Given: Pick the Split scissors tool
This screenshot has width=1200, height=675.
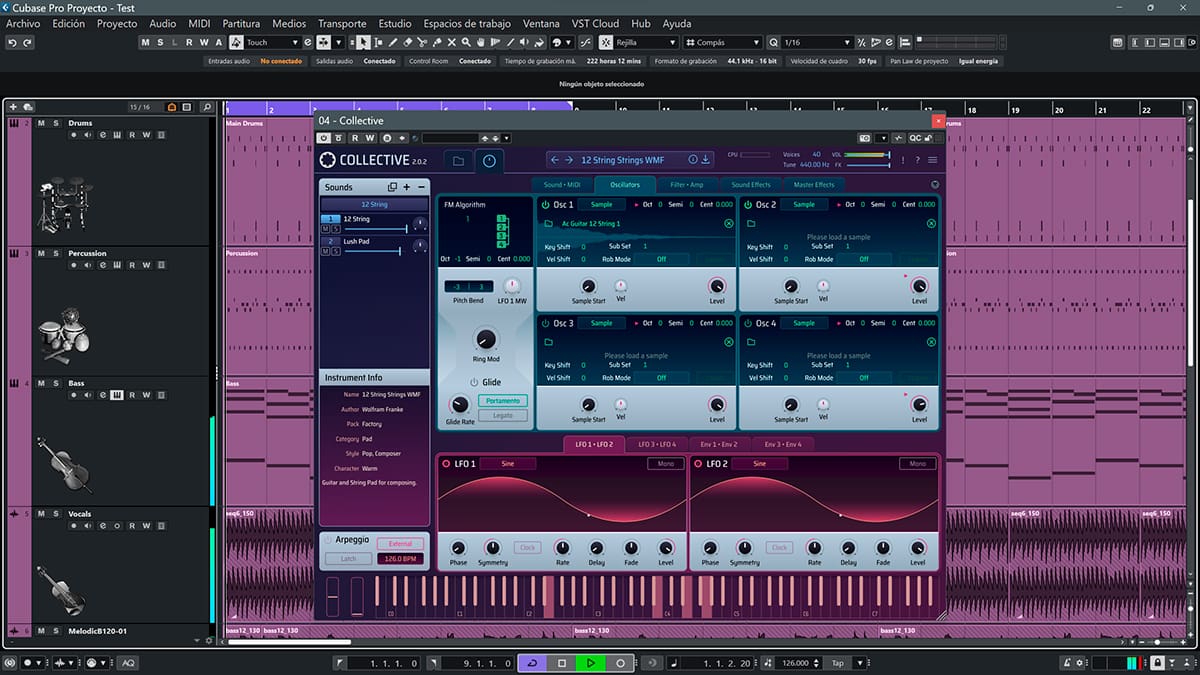Looking at the screenshot, I should tap(422, 43).
